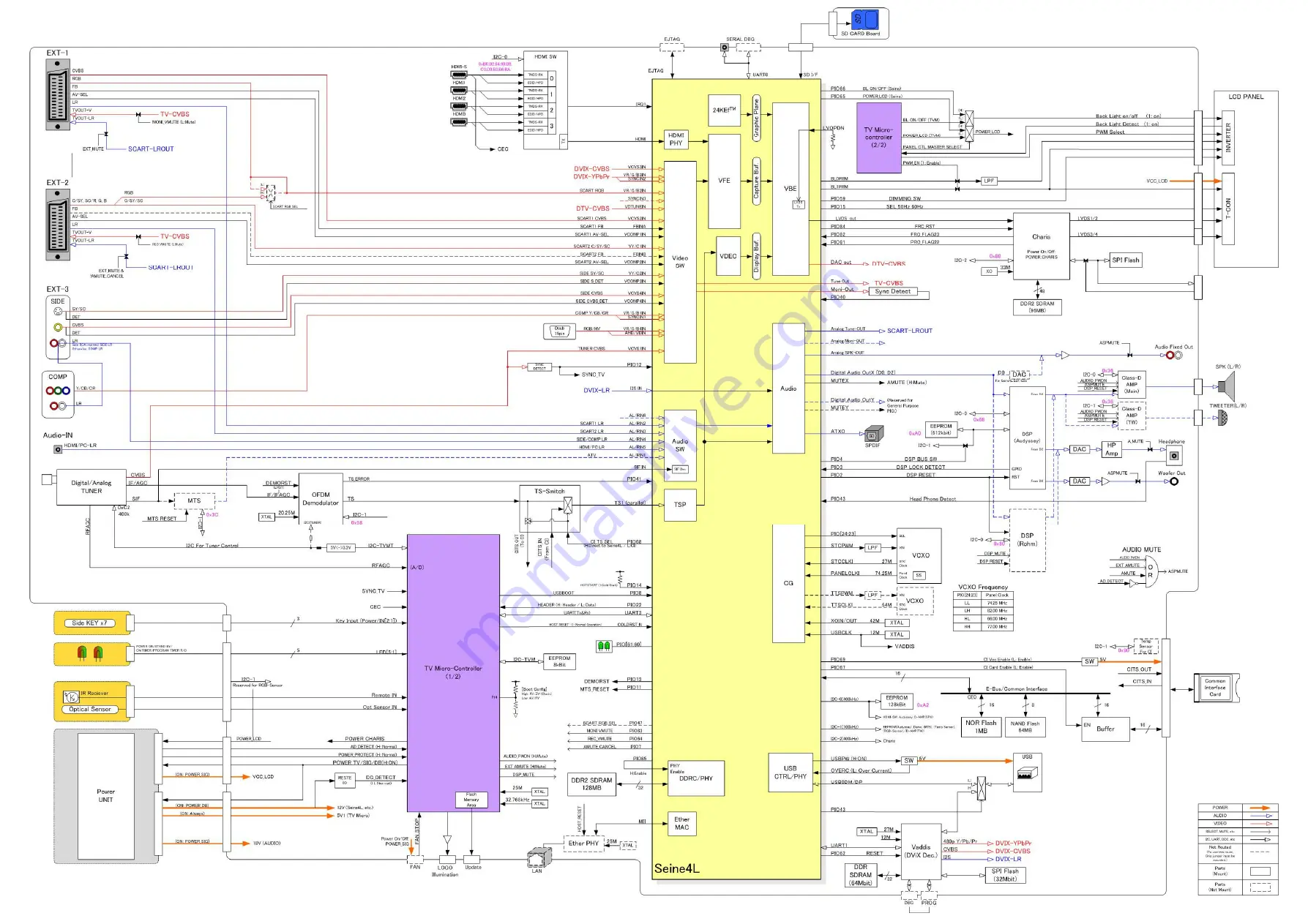Screen dimensions: 1308x924
Task: Select the EXT-1 SCART connector symbol
Action: pos(58,95)
